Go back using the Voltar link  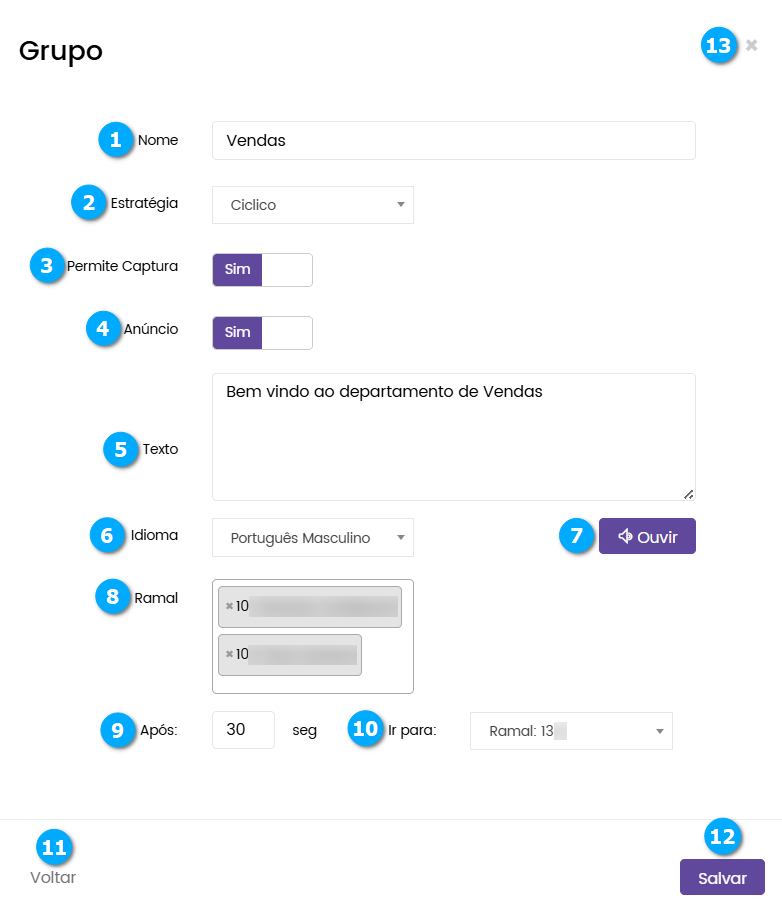(53, 878)
